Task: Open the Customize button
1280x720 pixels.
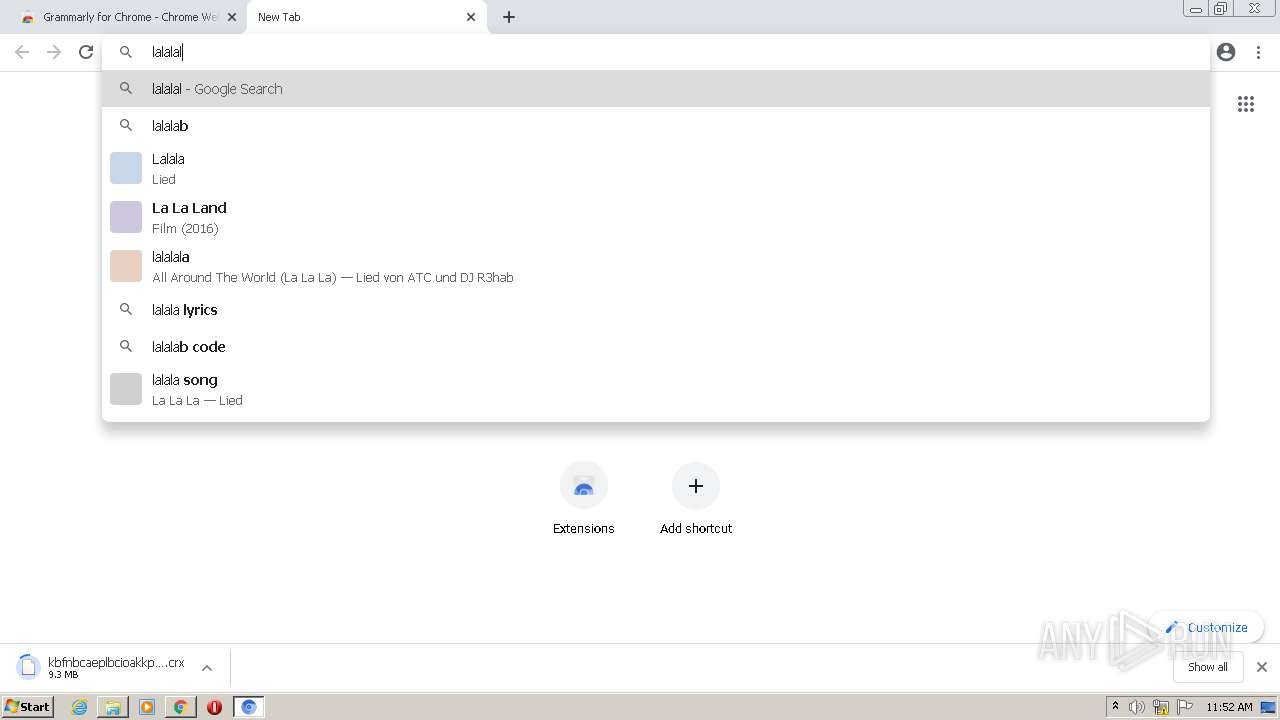Action: pos(1207,628)
